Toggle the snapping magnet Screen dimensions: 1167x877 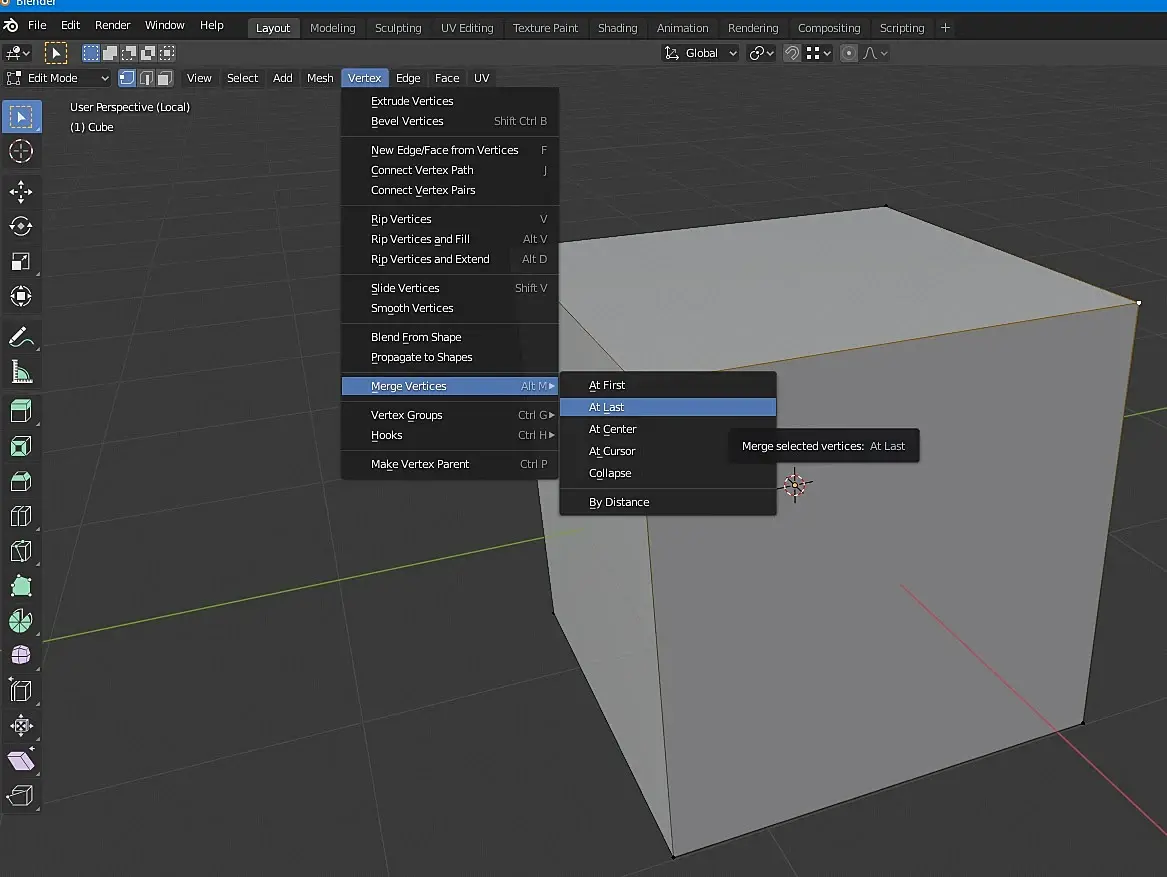(x=792, y=53)
